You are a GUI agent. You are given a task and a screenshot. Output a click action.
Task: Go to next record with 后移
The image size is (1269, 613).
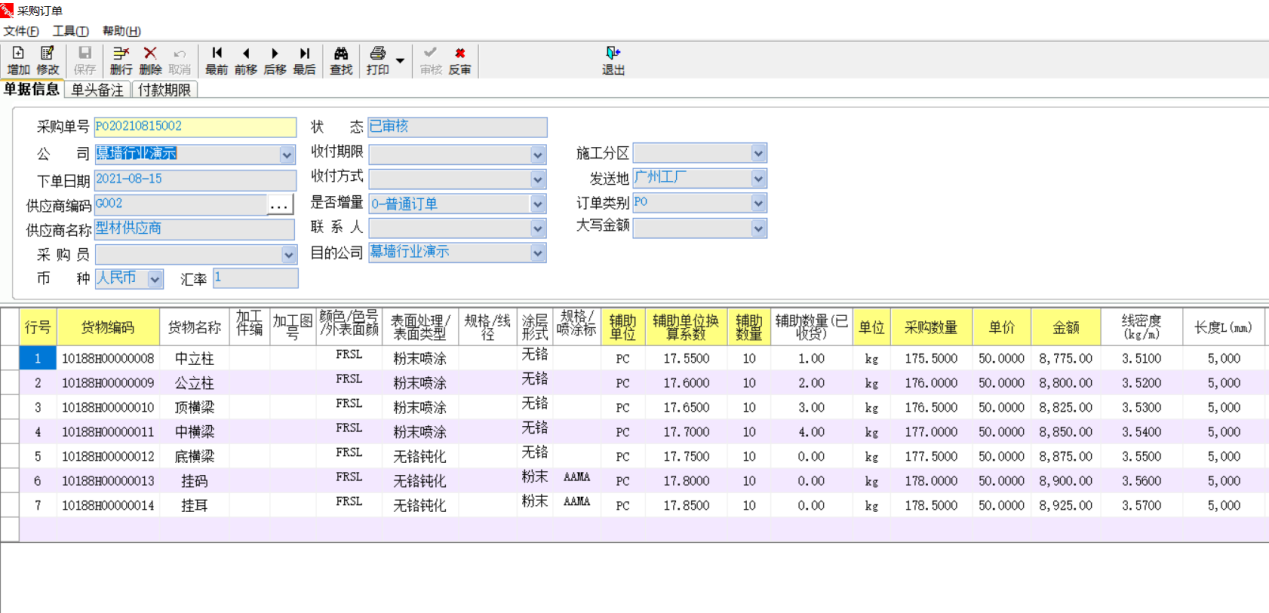275,61
